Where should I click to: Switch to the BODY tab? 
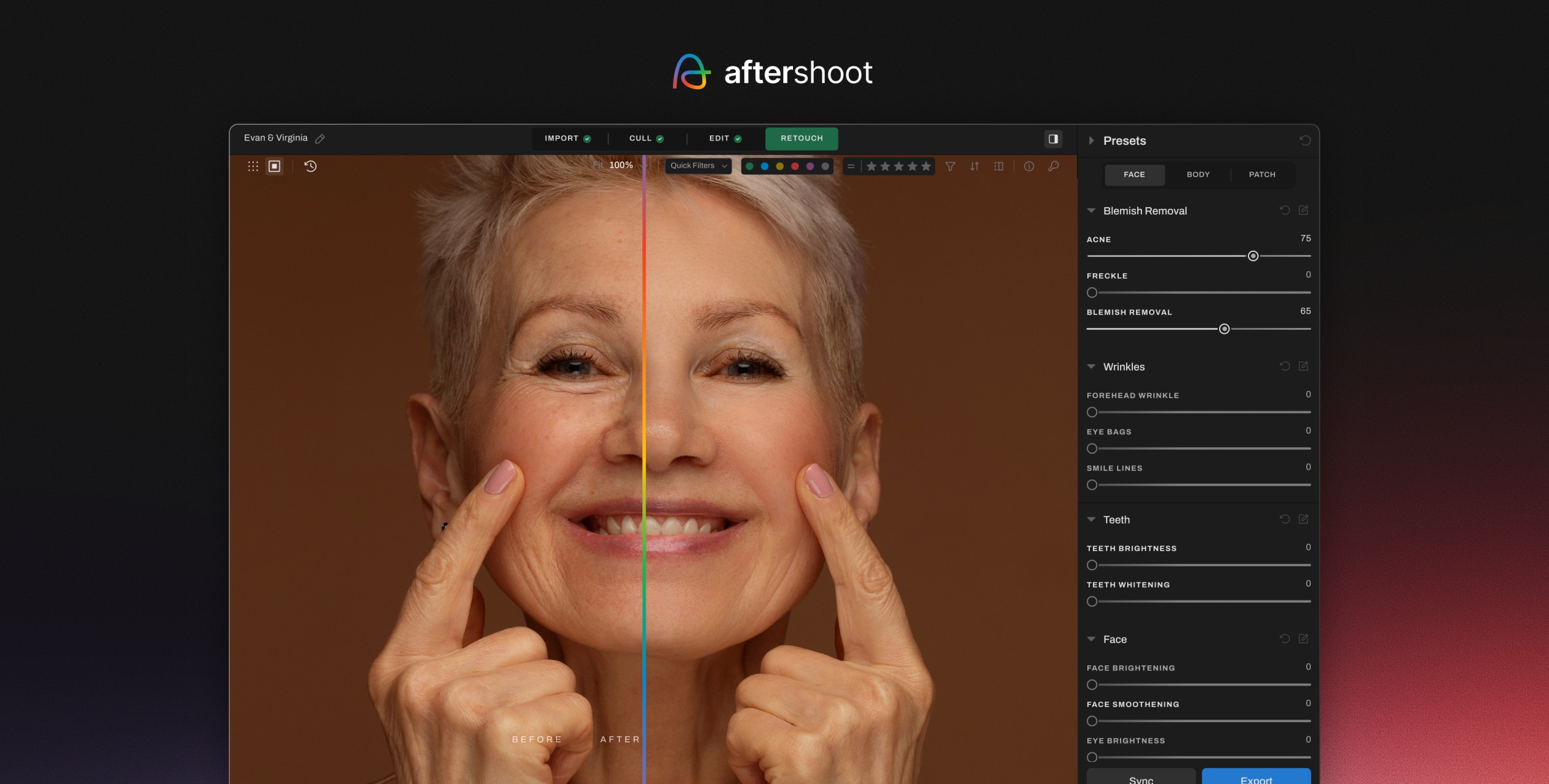point(1198,174)
